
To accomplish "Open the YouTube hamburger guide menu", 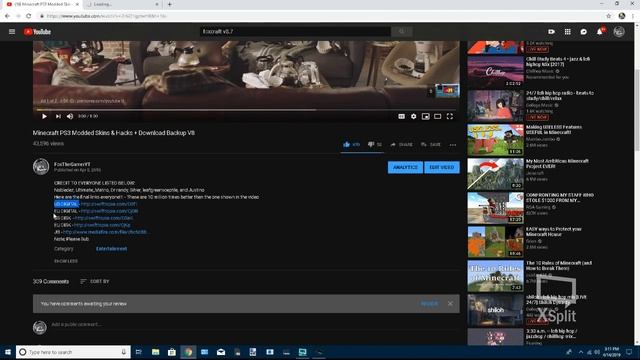I will (12, 31).
